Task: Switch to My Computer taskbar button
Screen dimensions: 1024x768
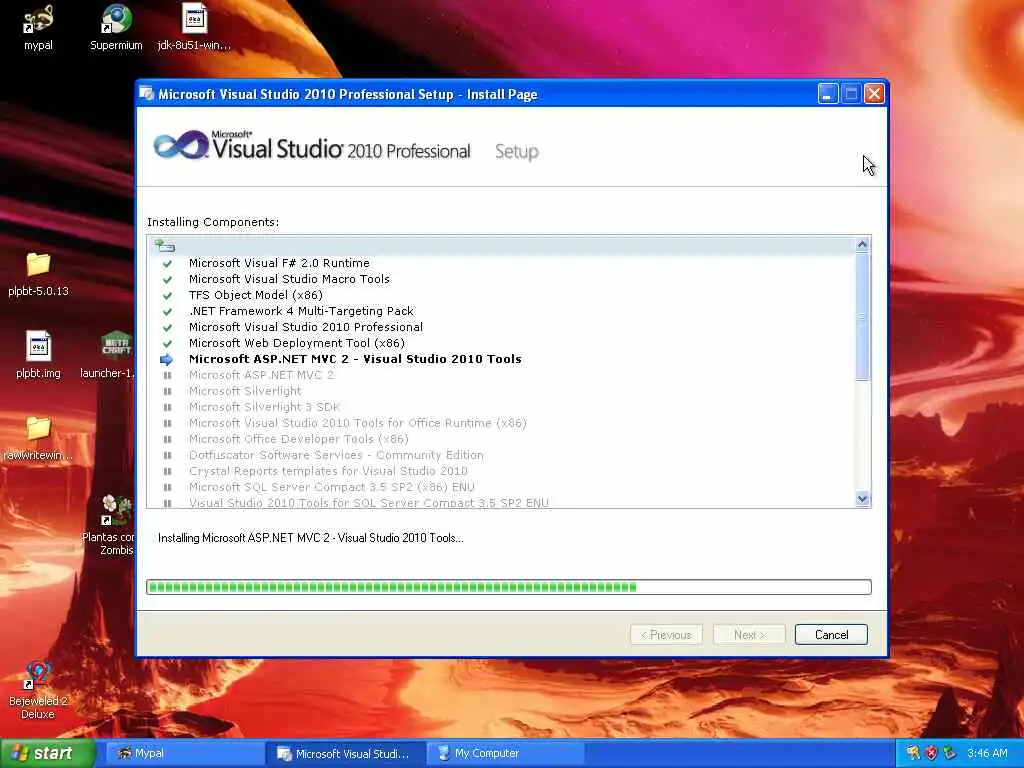Action: tap(504, 754)
